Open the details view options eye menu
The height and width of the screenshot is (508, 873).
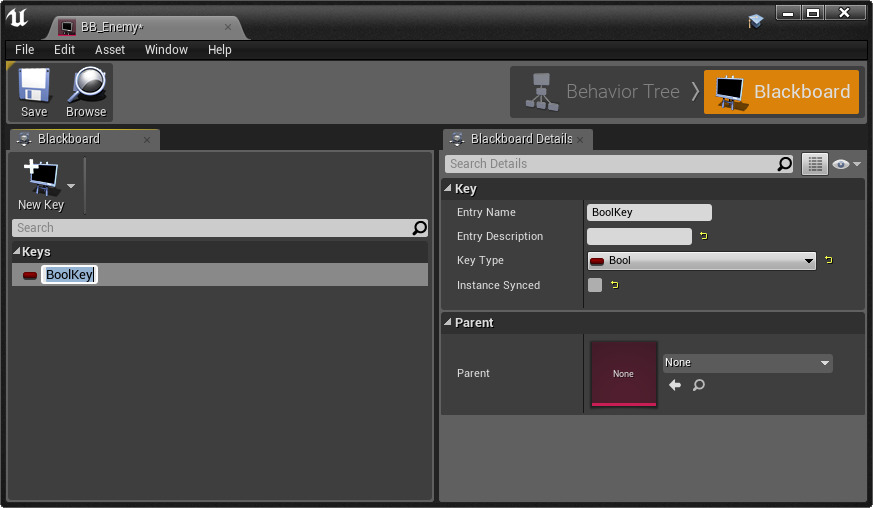click(847, 164)
